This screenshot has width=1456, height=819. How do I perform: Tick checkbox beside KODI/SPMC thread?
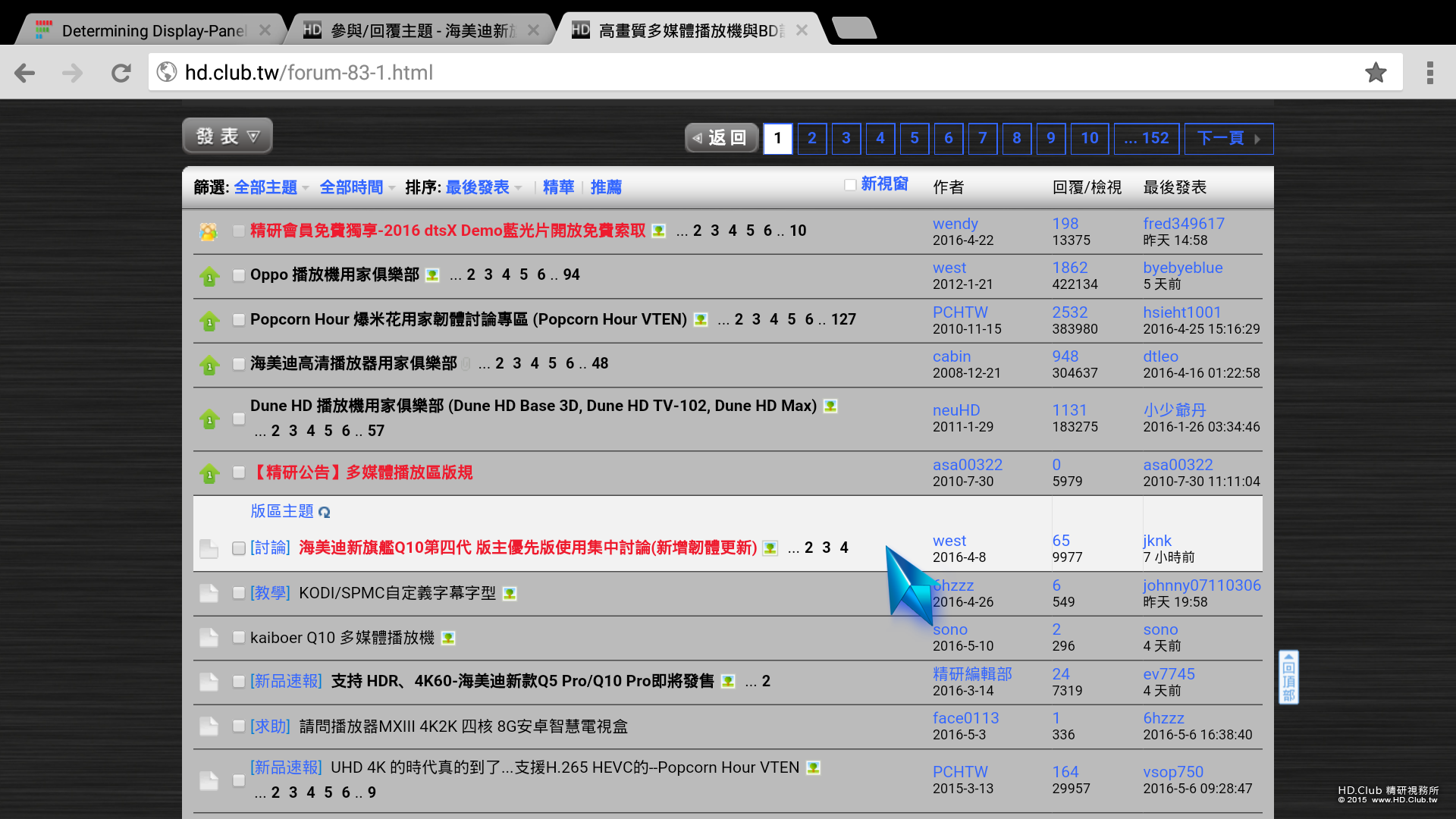coord(239,593)
